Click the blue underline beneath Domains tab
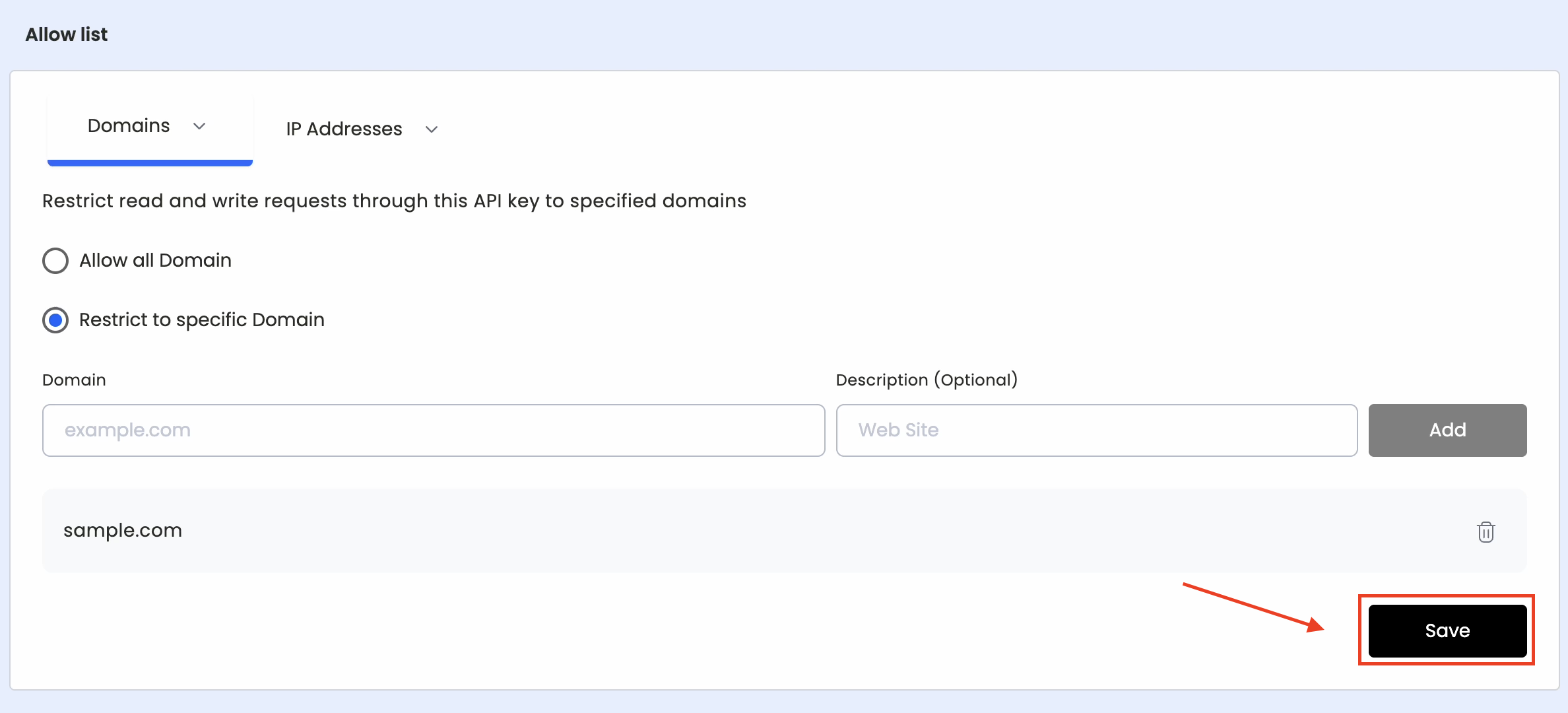 (150, 162)
